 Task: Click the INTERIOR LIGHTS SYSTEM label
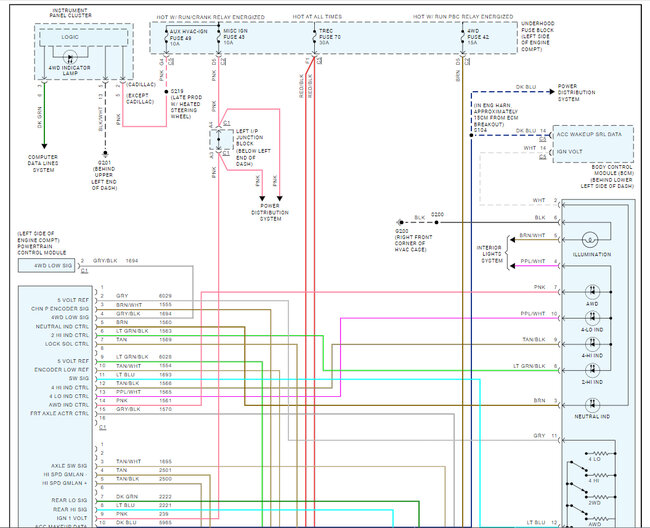coord(492,254)
